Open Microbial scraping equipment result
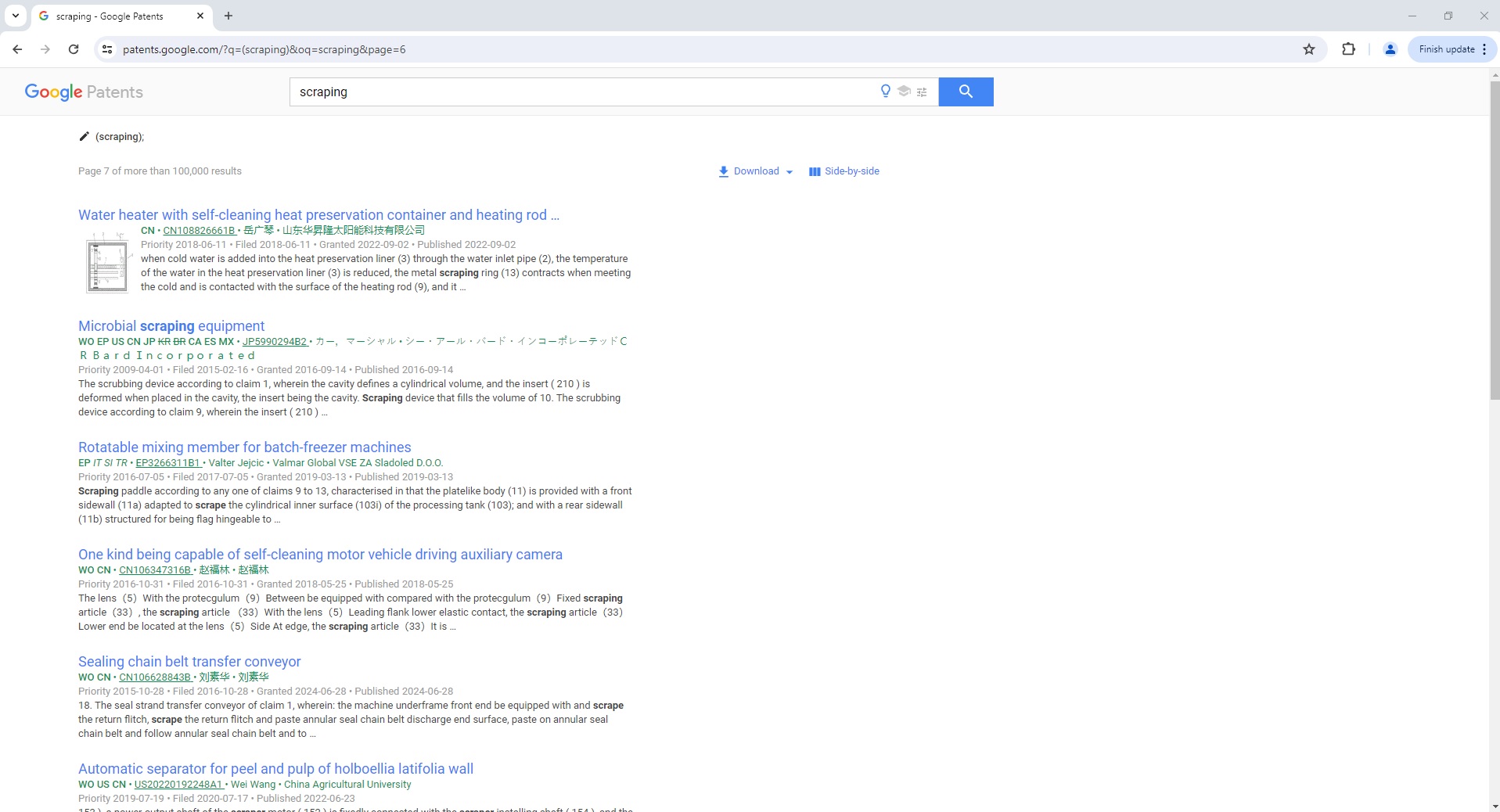The width and height of the screenshot is (1500, 812). [x=170, y=325]
